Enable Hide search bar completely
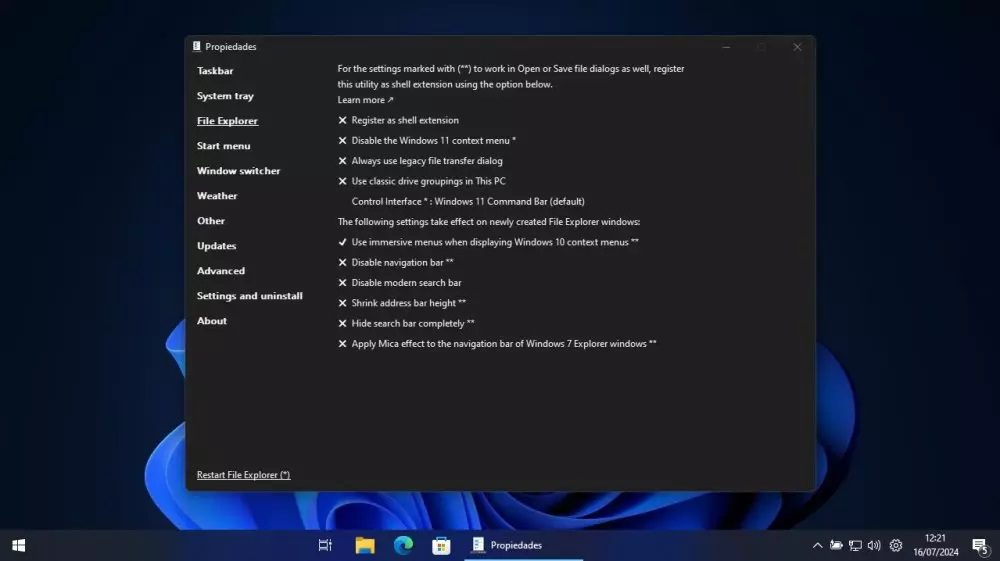This screenshot has height=561, width=1000. [x=406, y=323]
